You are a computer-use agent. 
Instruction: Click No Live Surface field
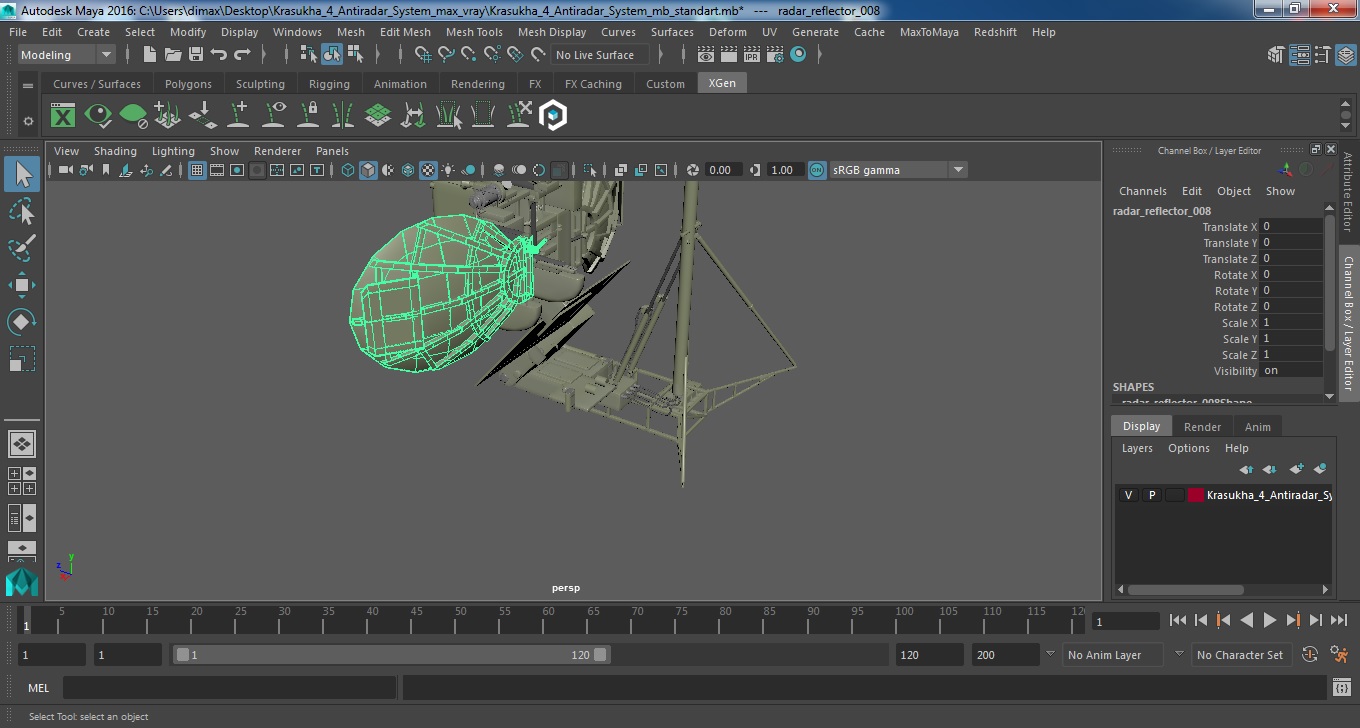coord(598,55)
